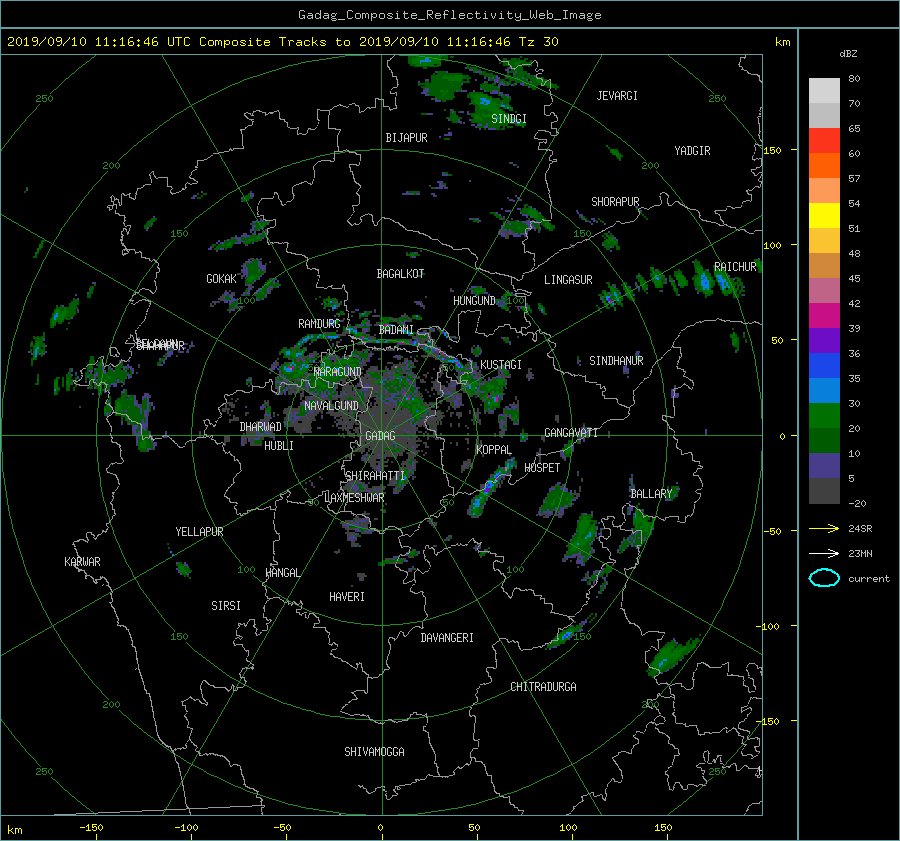Image resolution: width=900 pixels, height=841 pixels.
Task: Click the SHIRAHATTI city label
Action: [375, 476]
